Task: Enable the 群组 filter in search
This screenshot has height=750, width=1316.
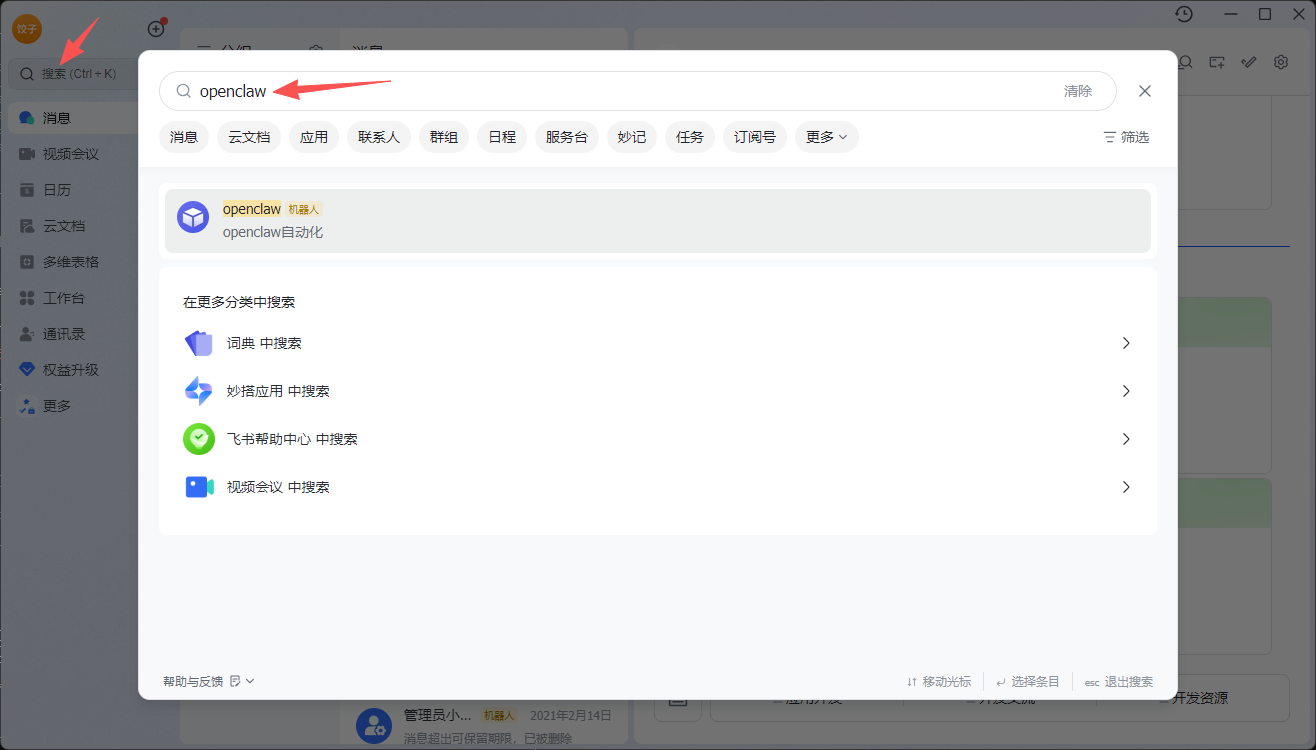Action: point(443,136)
